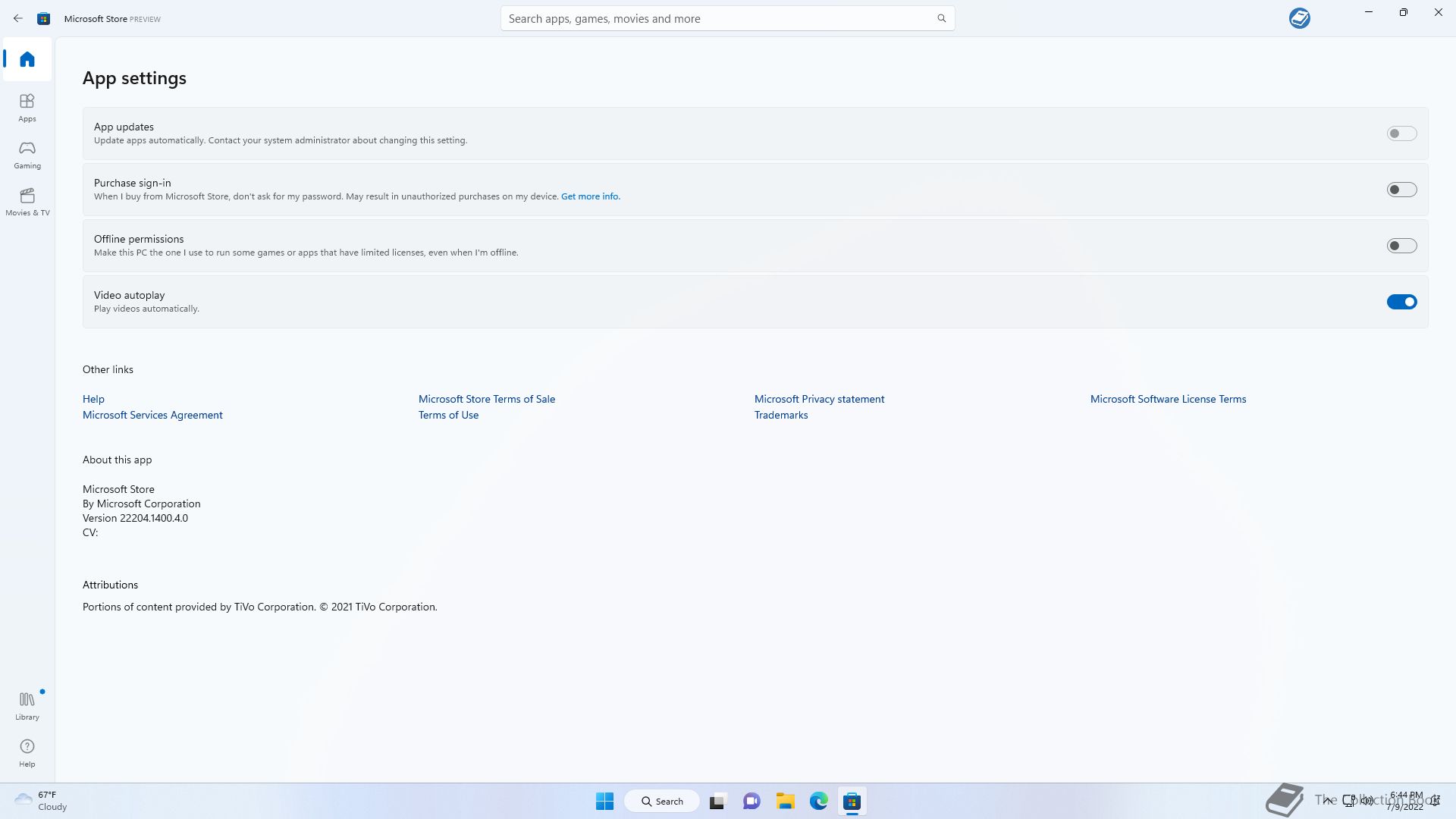The image size is (1456, 819).
Task: Launch Microsoft Edge from taskbar
Action: click(x=818, y=801)
